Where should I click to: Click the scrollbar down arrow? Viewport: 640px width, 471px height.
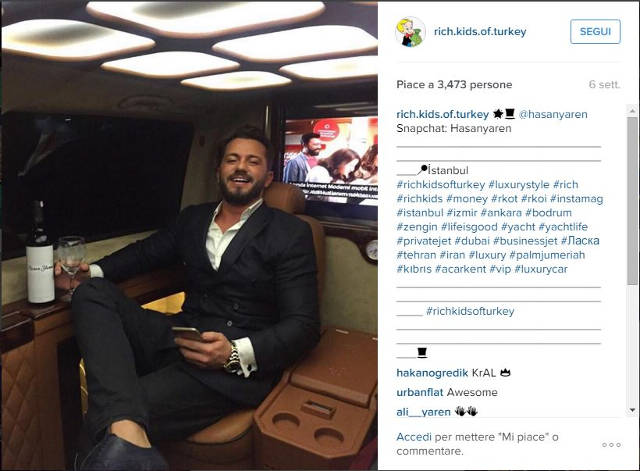(x=632, y=410)
